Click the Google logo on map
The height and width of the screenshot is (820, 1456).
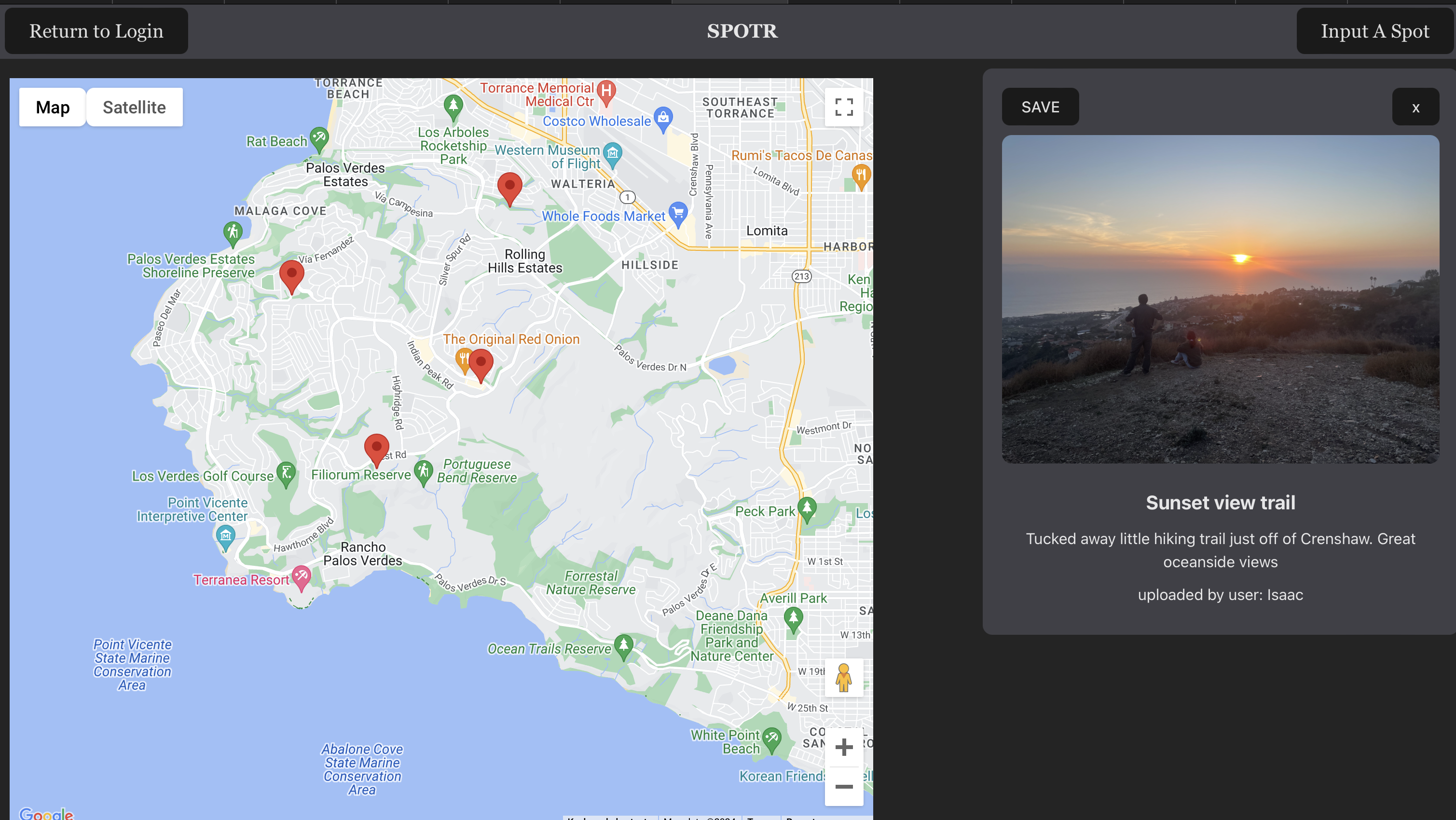pos(46,813)
